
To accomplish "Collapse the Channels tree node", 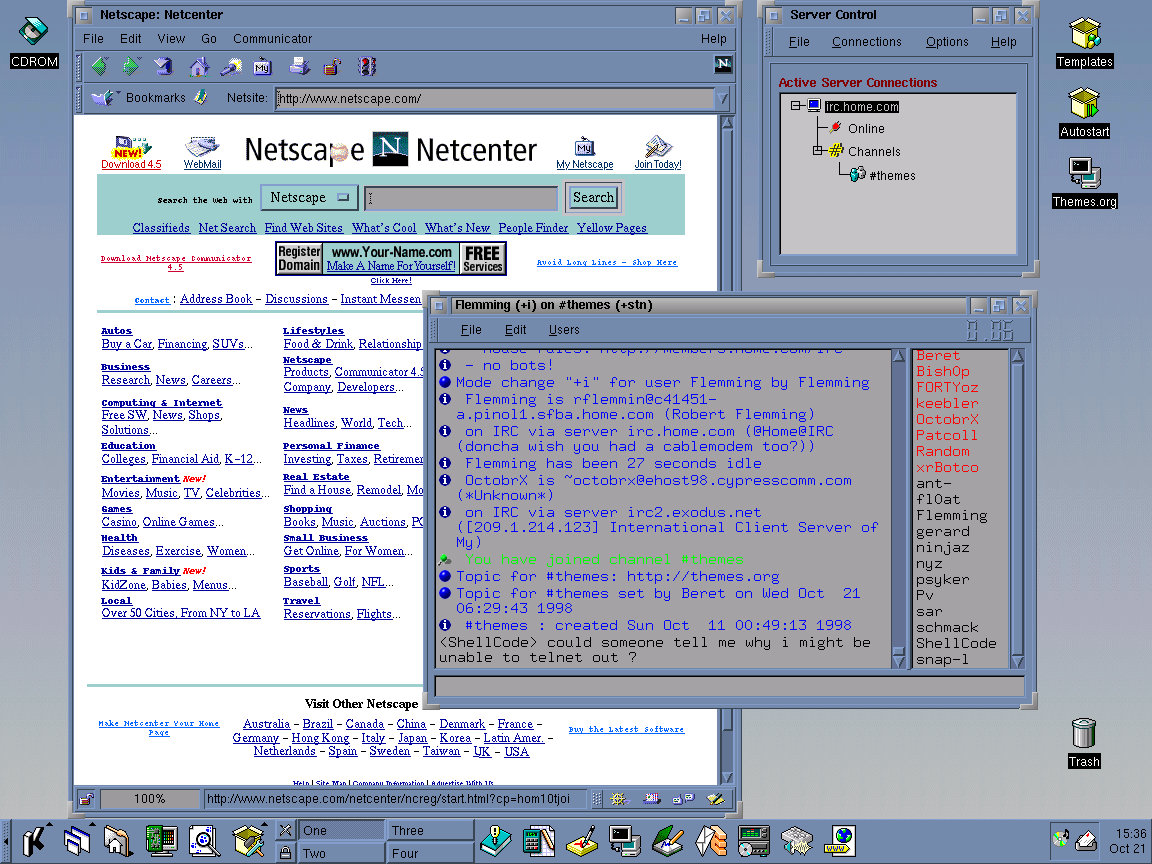I will pyautogui.click(x=817, y=151).
